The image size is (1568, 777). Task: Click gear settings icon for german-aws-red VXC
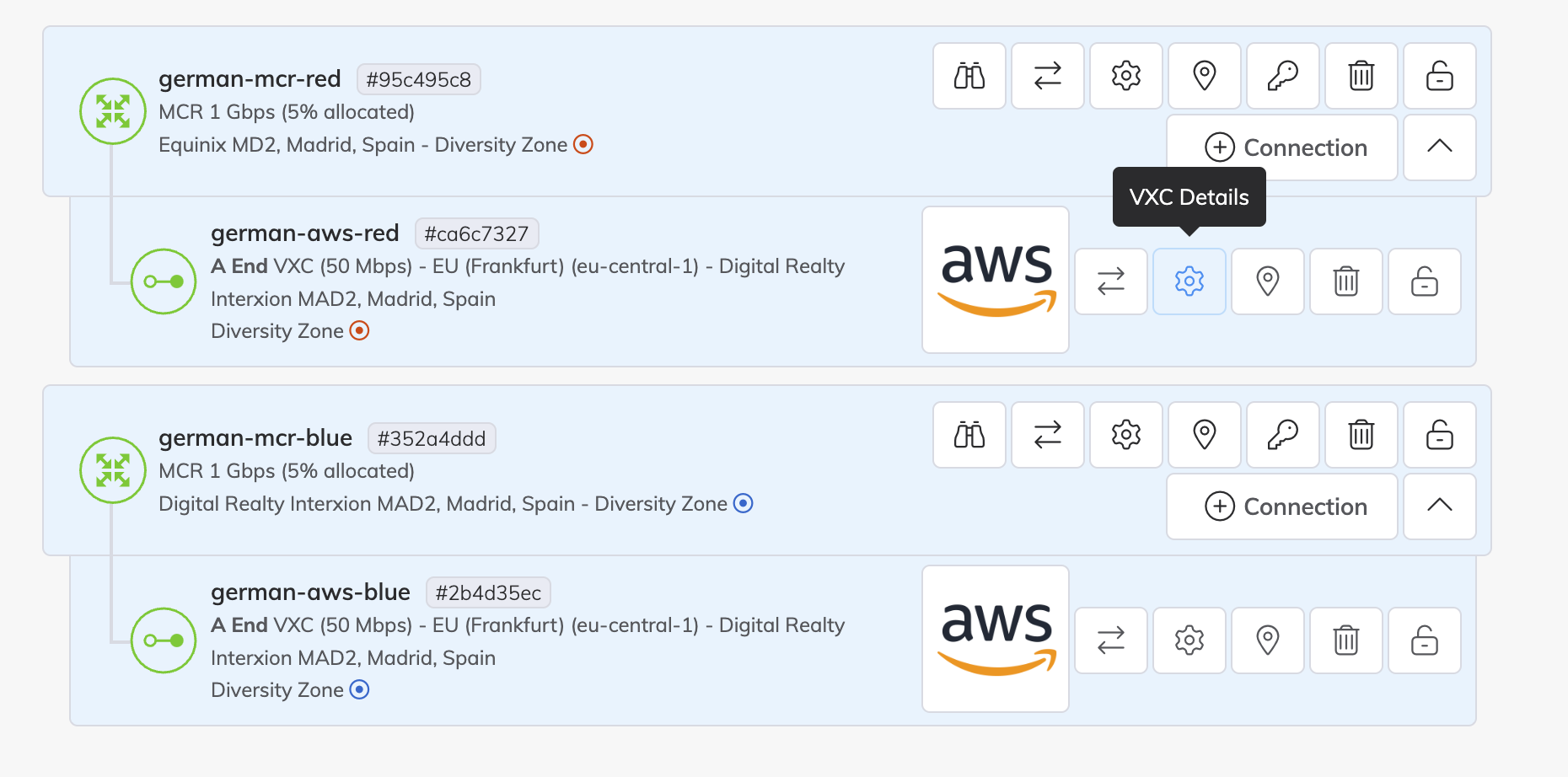[x=1189, y=281]
